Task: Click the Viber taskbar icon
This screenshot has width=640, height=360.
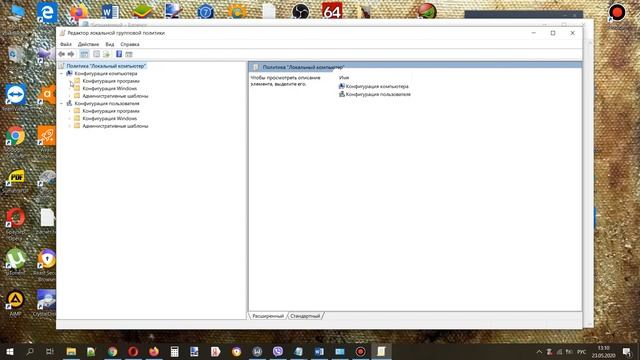Action: pos(278,351)
